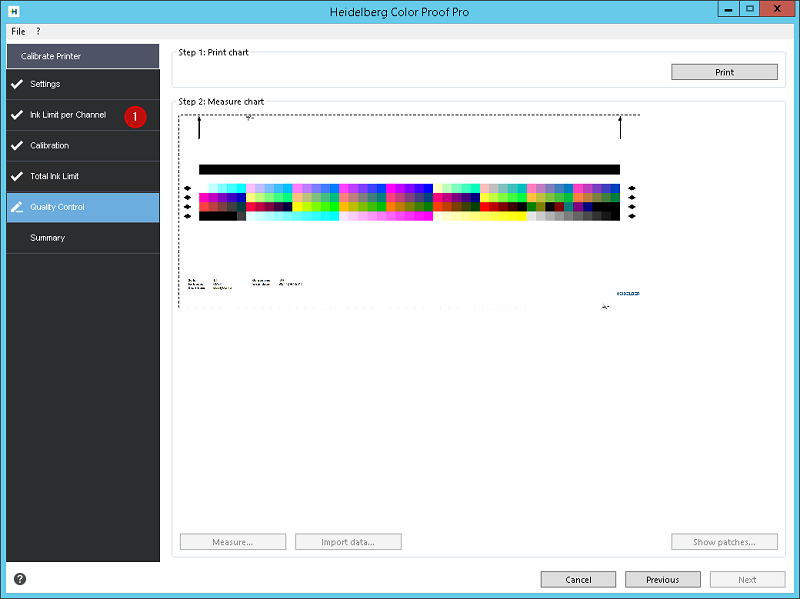Click the Next button

point(747,580)
